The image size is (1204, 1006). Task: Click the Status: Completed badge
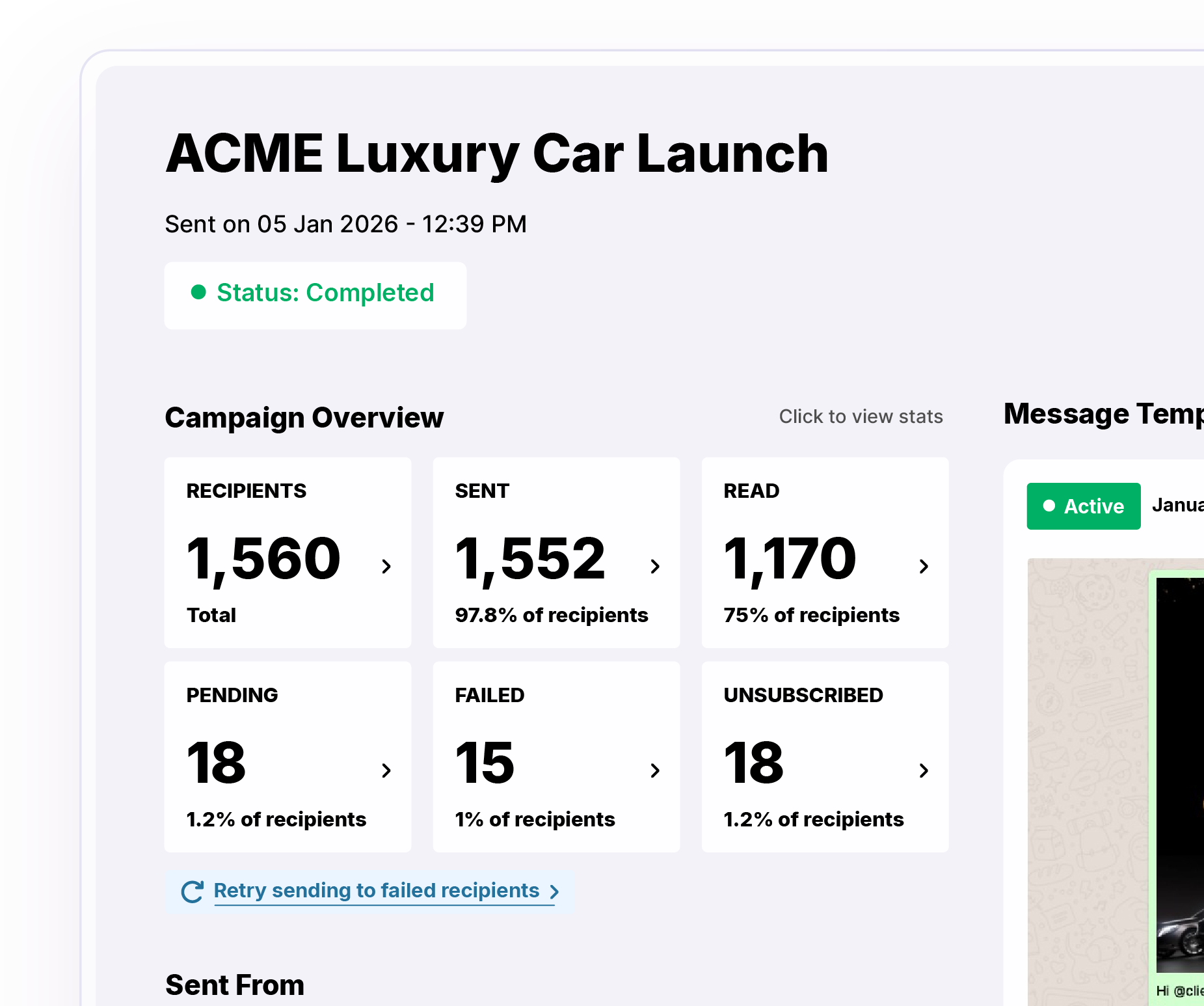pyautogui.click(x=315, y=295)
